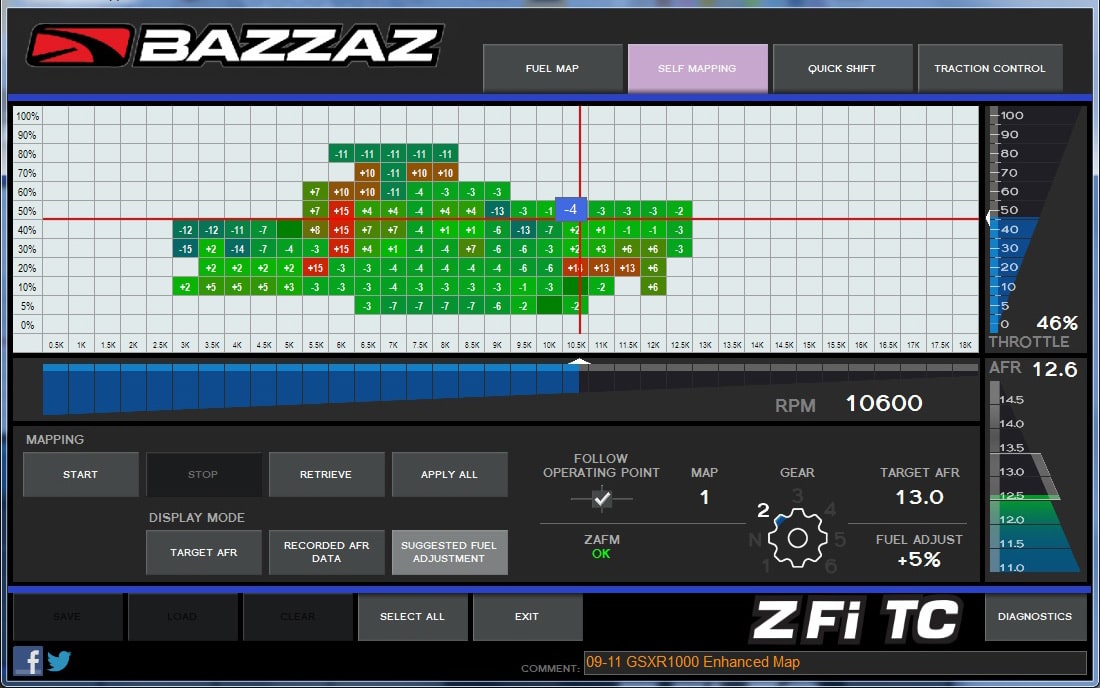The height and width of the screenshot is (688, 1100).
Task: Click Retrieve to fetch mapping data
Action: click(327, 474)
